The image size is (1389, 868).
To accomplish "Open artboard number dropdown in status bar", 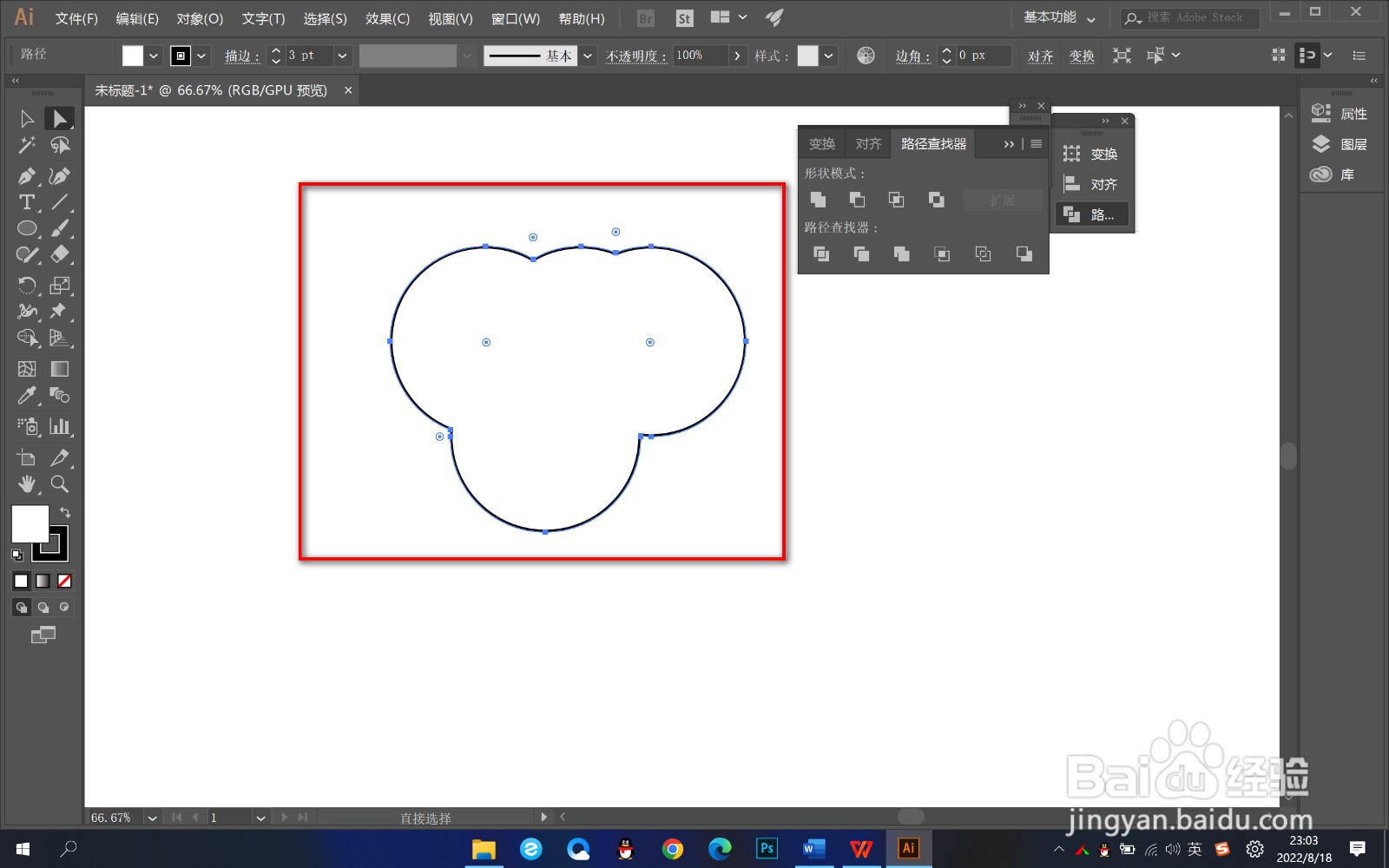I will point(260,818).
